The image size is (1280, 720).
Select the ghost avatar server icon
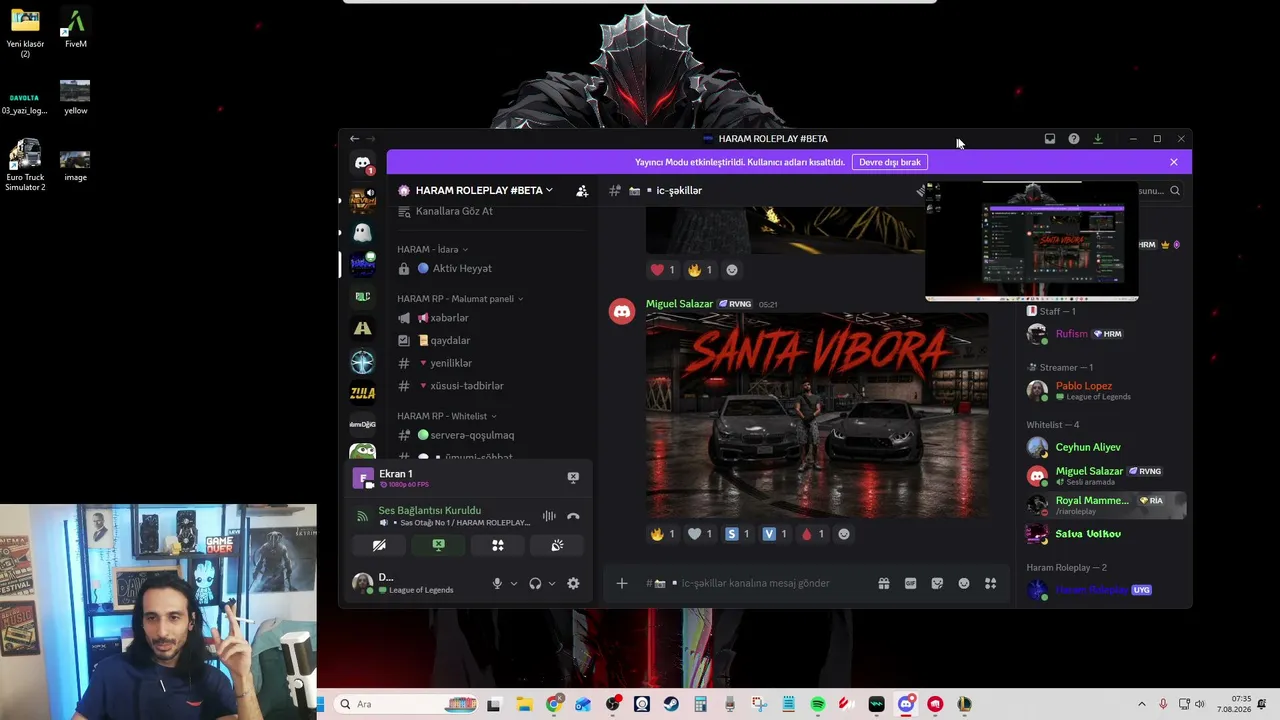[x=362, y=232]
